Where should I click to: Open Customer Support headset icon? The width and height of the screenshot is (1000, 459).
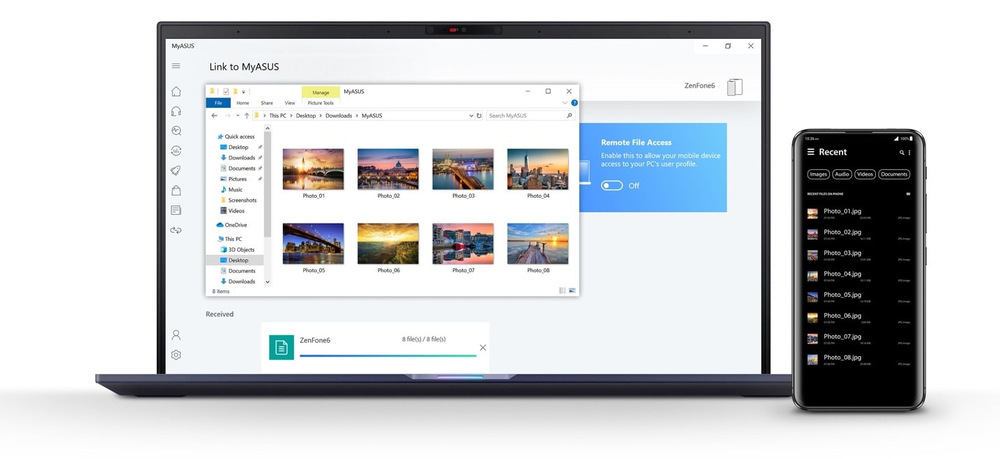point(176,111)
